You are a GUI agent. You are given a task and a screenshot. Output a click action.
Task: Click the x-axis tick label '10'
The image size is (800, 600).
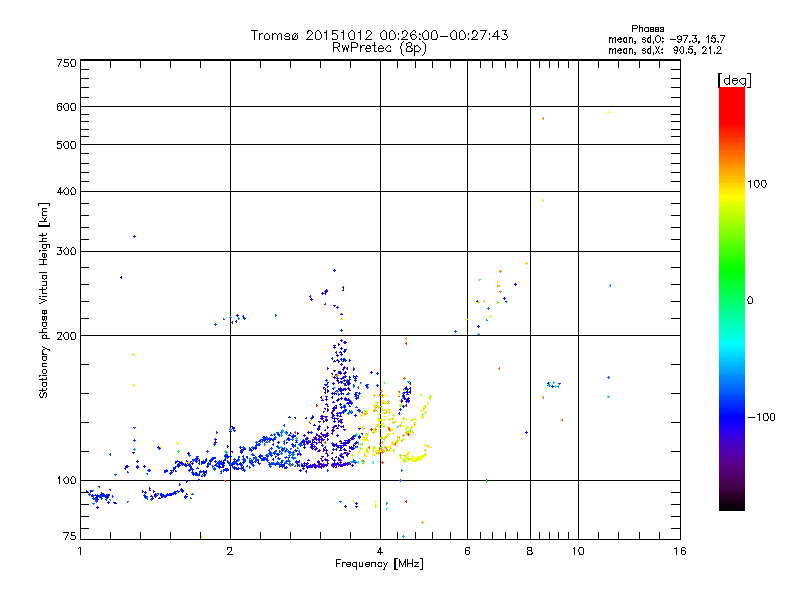tap(578, 551)
